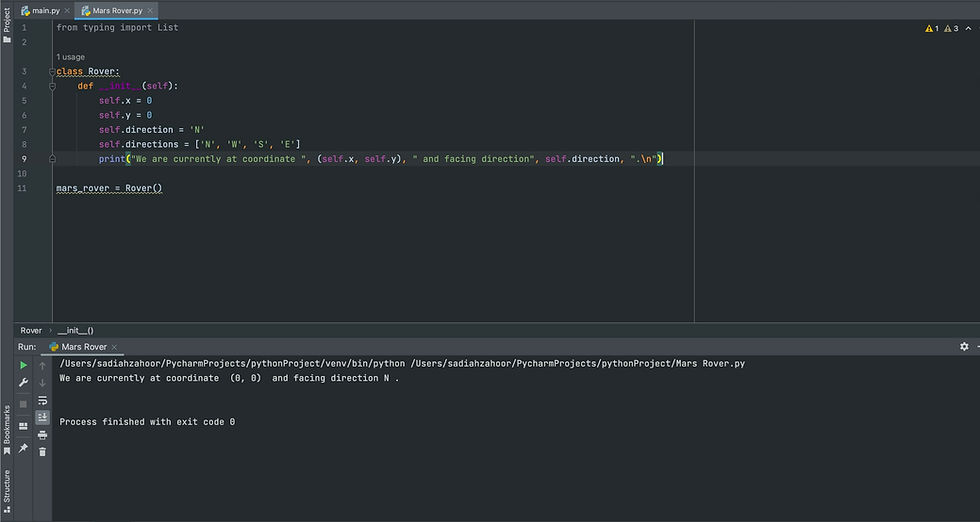Clear console output with trash icon

click(x=42, y=451)
